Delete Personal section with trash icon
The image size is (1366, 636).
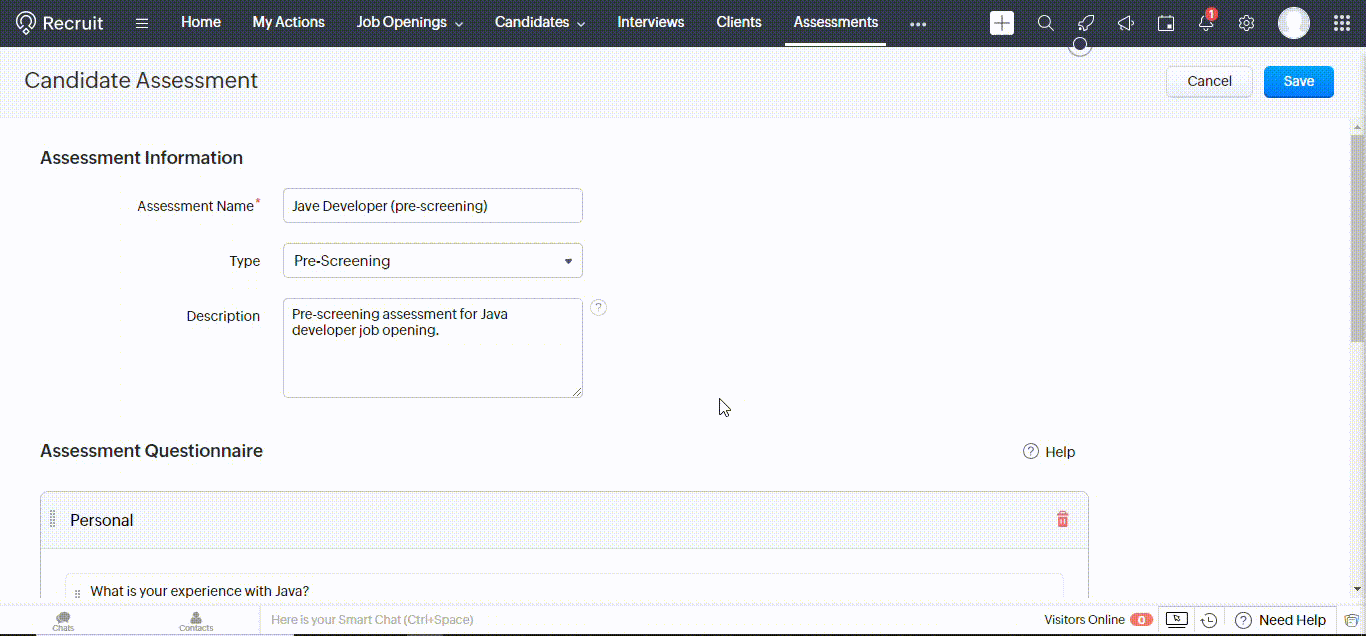1062,519
